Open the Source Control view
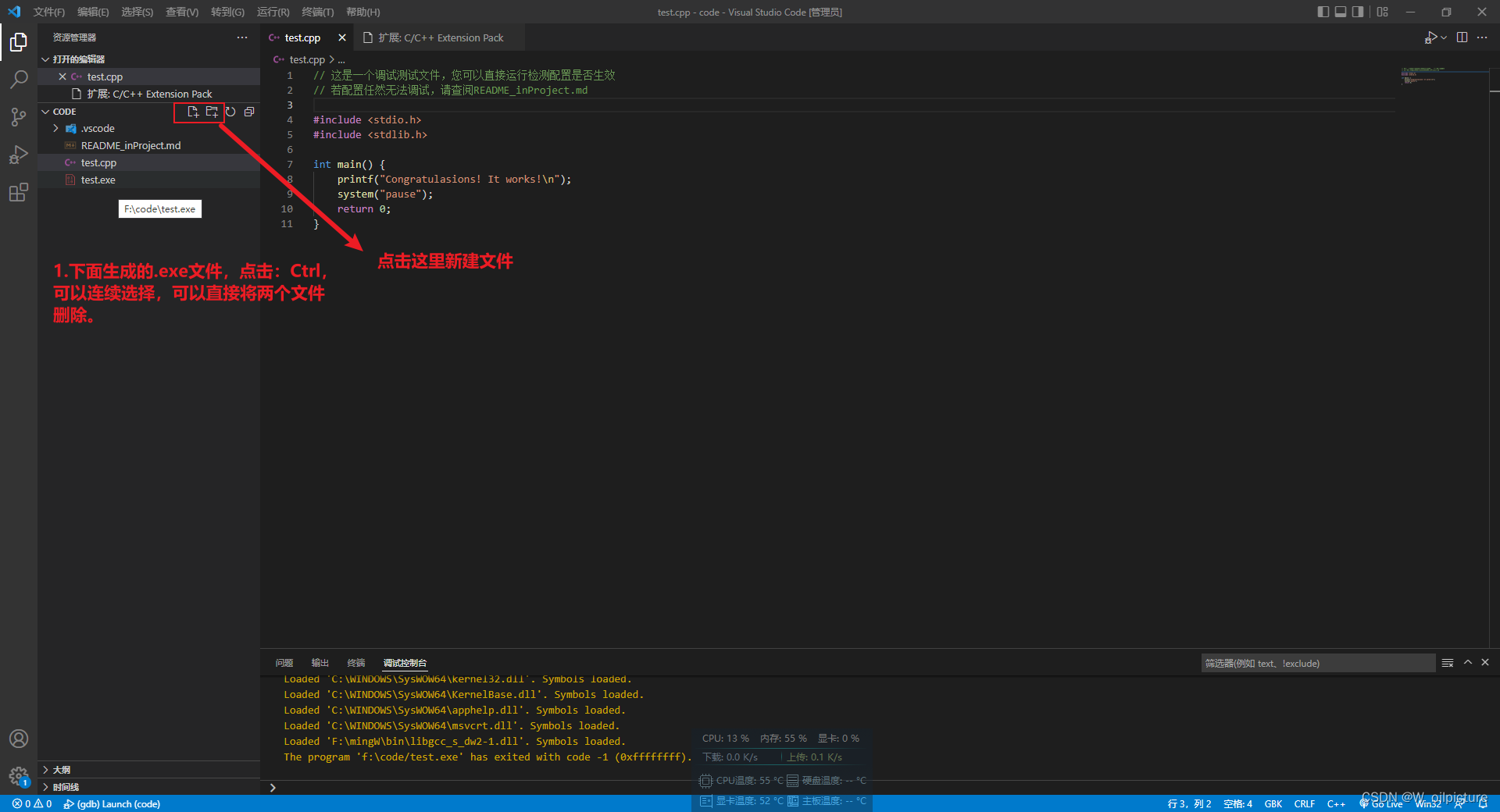The height and width of the screenshot is (812, 1500). 19,117
